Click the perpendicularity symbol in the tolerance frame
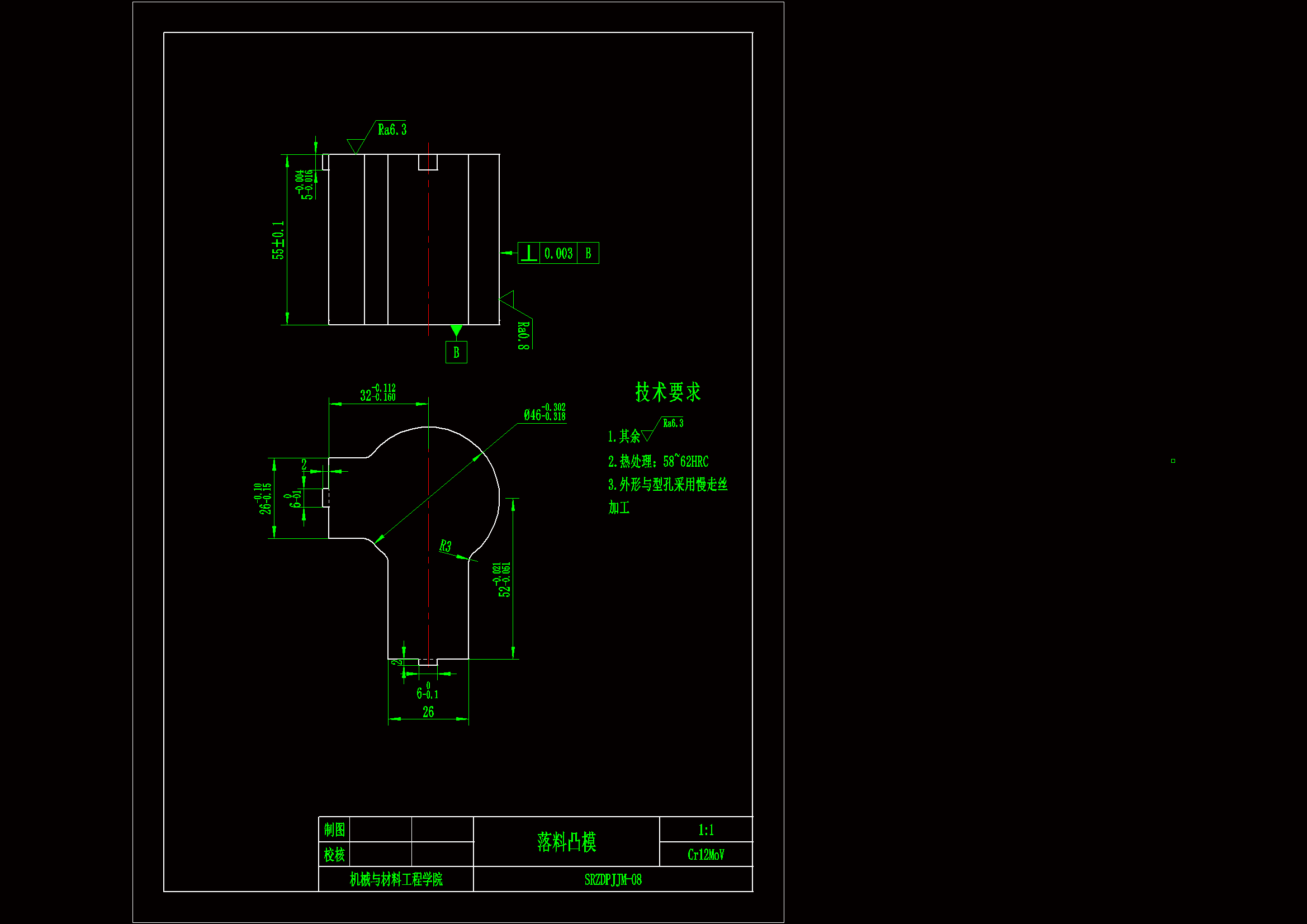Image resolution: width=1307 pixels, height=924 pixels. click(x=529, y=253)
